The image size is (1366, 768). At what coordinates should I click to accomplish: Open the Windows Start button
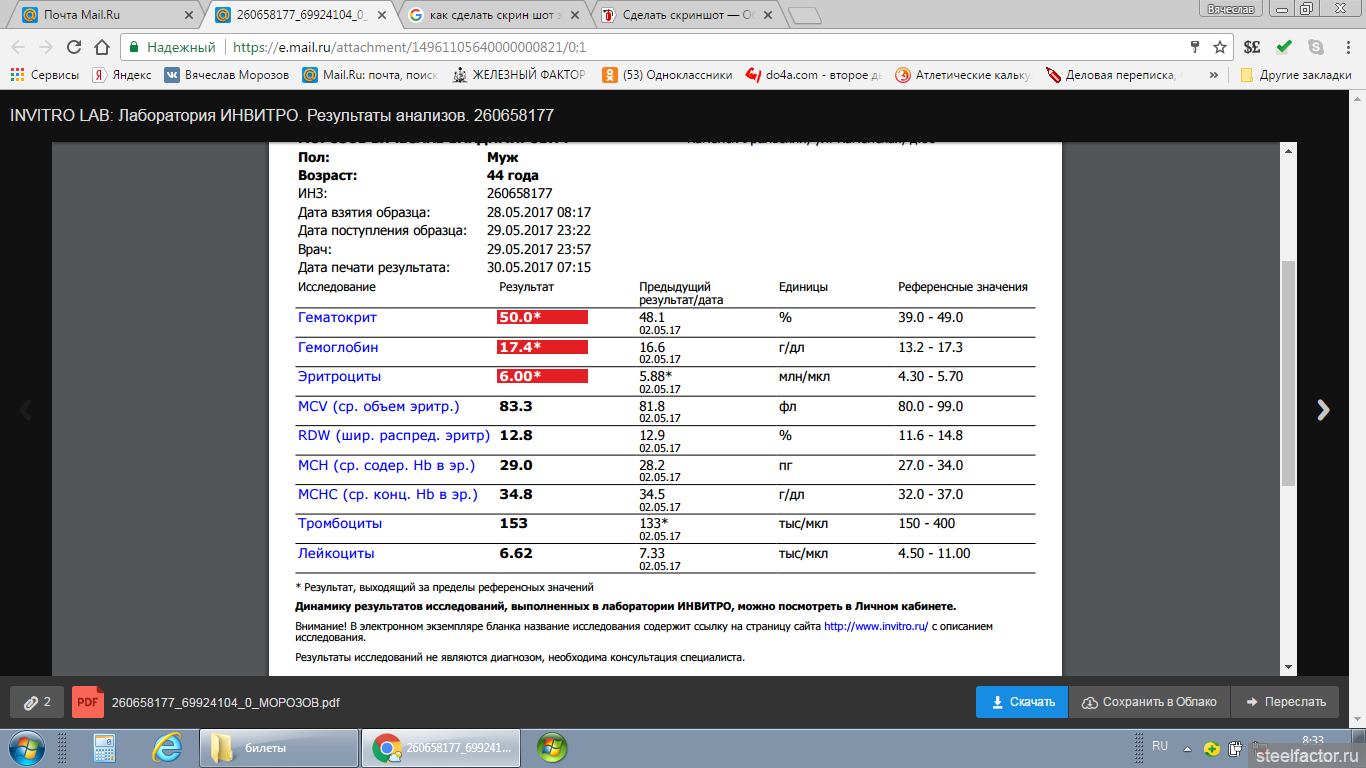click(27, 747)
